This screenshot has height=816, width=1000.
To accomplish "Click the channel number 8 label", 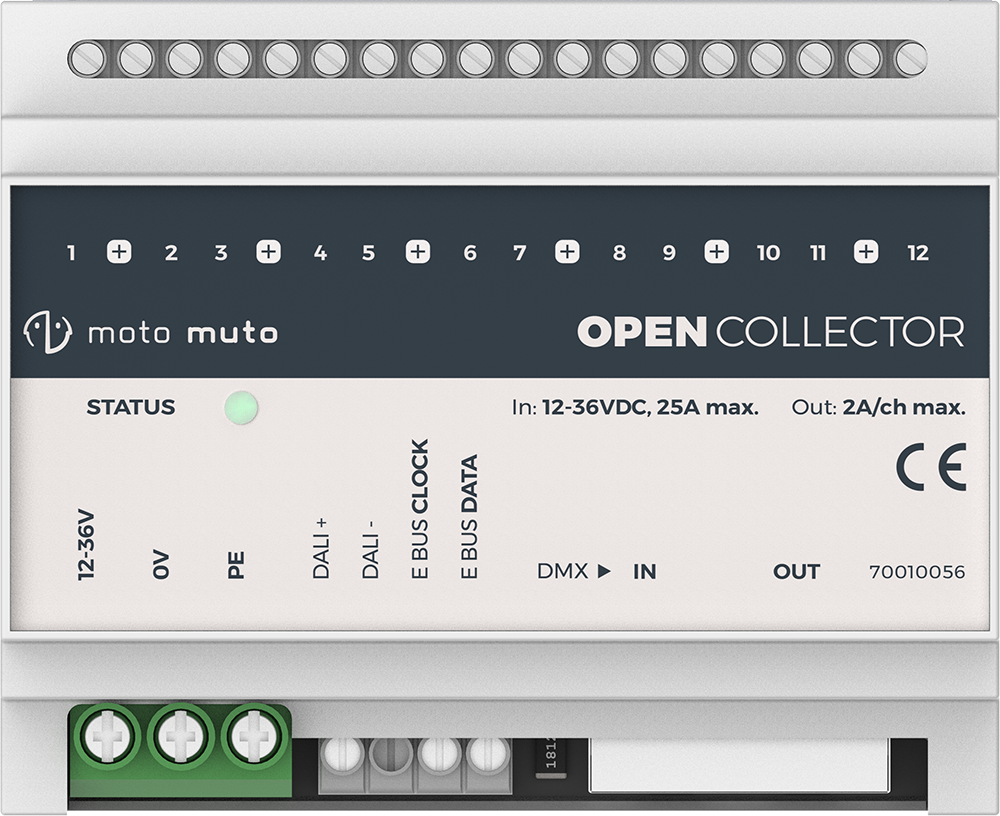I will click(619, 253).
